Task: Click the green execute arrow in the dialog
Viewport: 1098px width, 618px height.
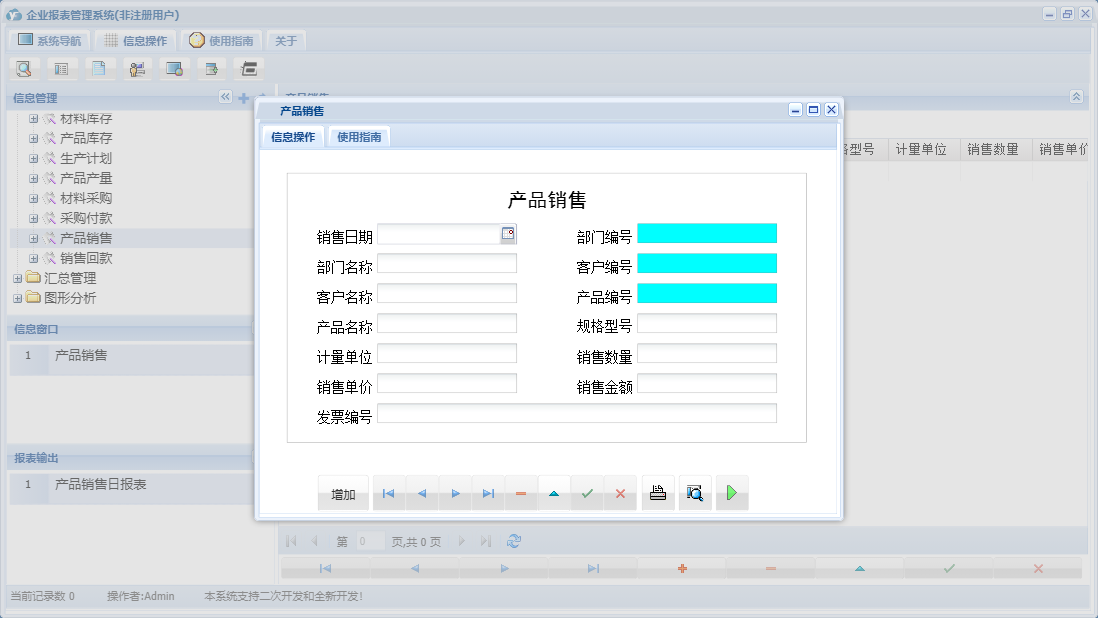Action: point(731,492)
